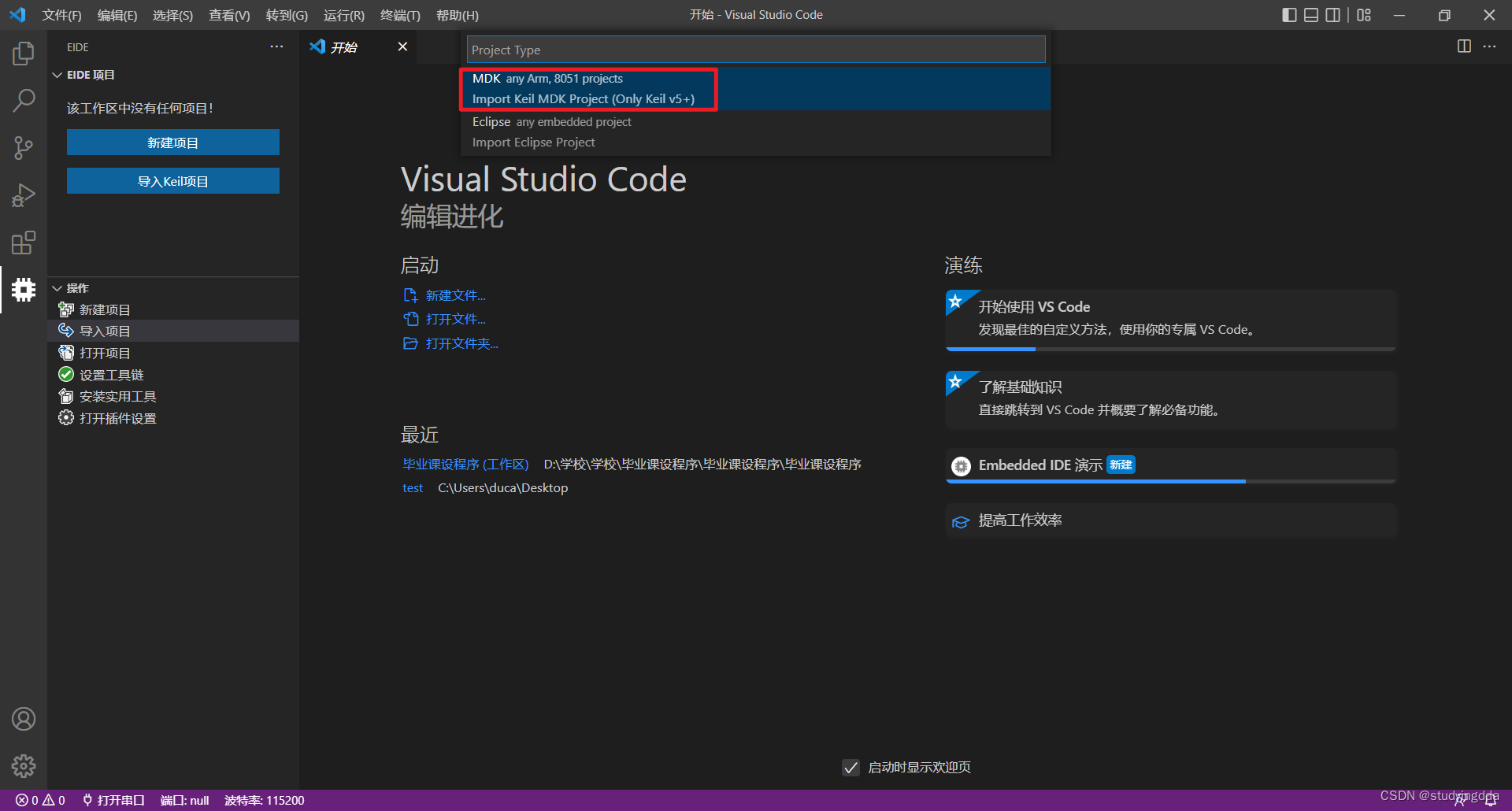Open the 选择(S) menu
The width and height of the screenshot is (1512, 811).
pos(172,15)
